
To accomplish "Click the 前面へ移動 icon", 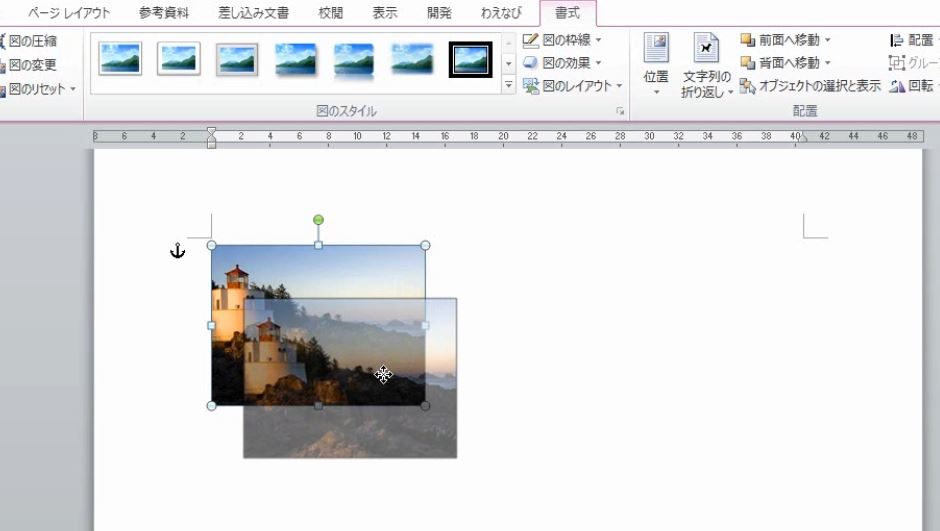I will [x=748, y=40].
